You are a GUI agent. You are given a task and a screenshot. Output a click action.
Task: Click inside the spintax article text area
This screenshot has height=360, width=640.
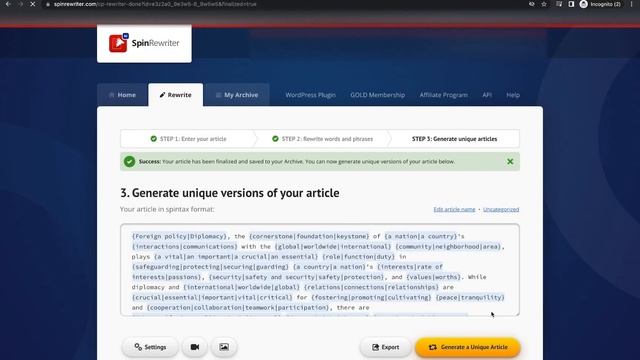(x=320, y=270)
